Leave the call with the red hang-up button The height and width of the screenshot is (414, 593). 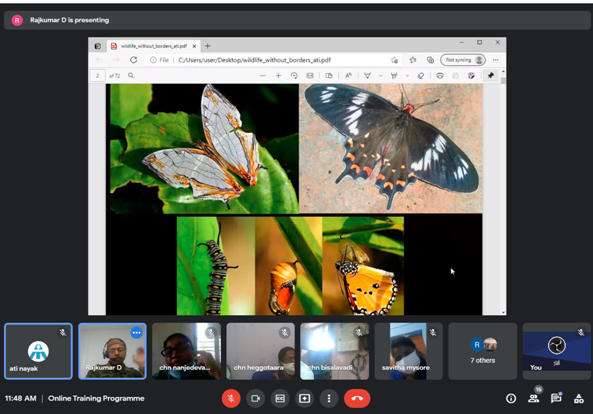357,398
